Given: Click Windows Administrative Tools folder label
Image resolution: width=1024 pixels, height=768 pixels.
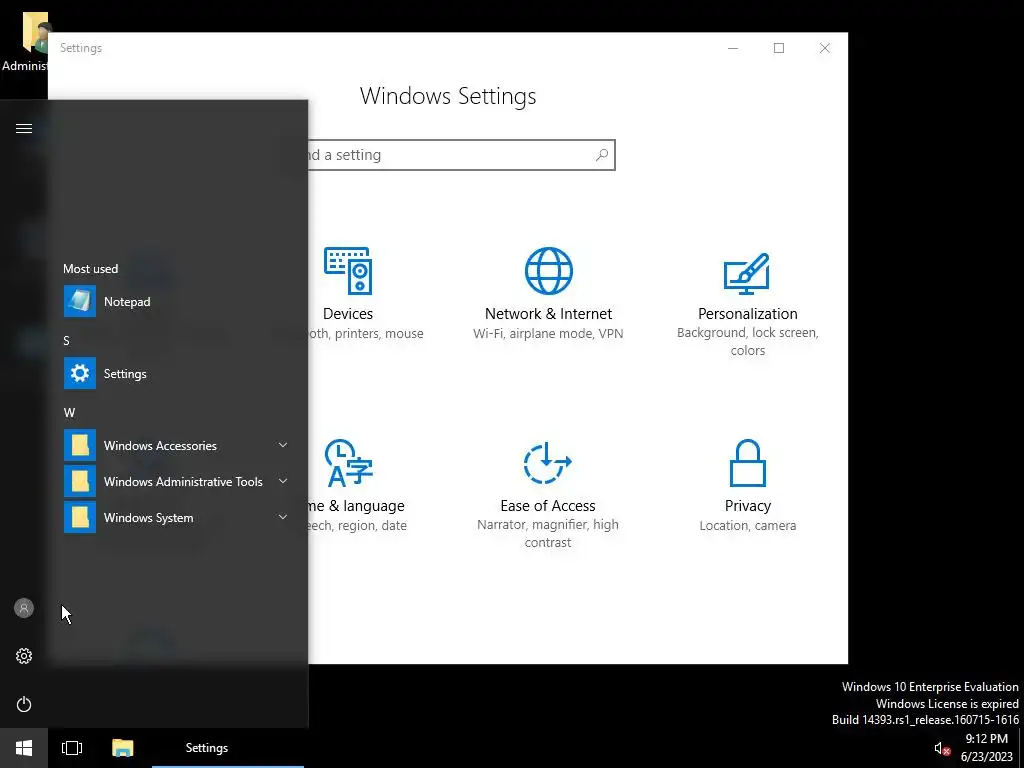Looking at the screenshot, I should point(183,481).
